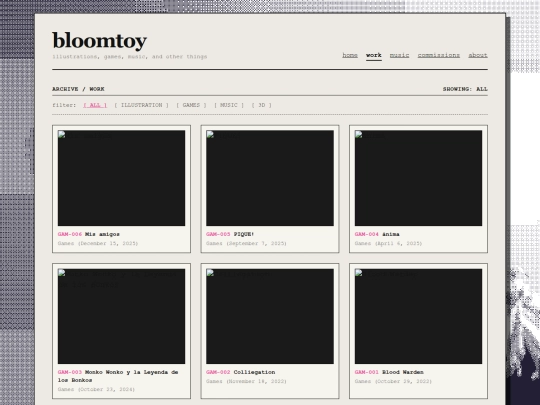Open the ánima thumbnail image
540x405 pixels.
click(418, 178)
